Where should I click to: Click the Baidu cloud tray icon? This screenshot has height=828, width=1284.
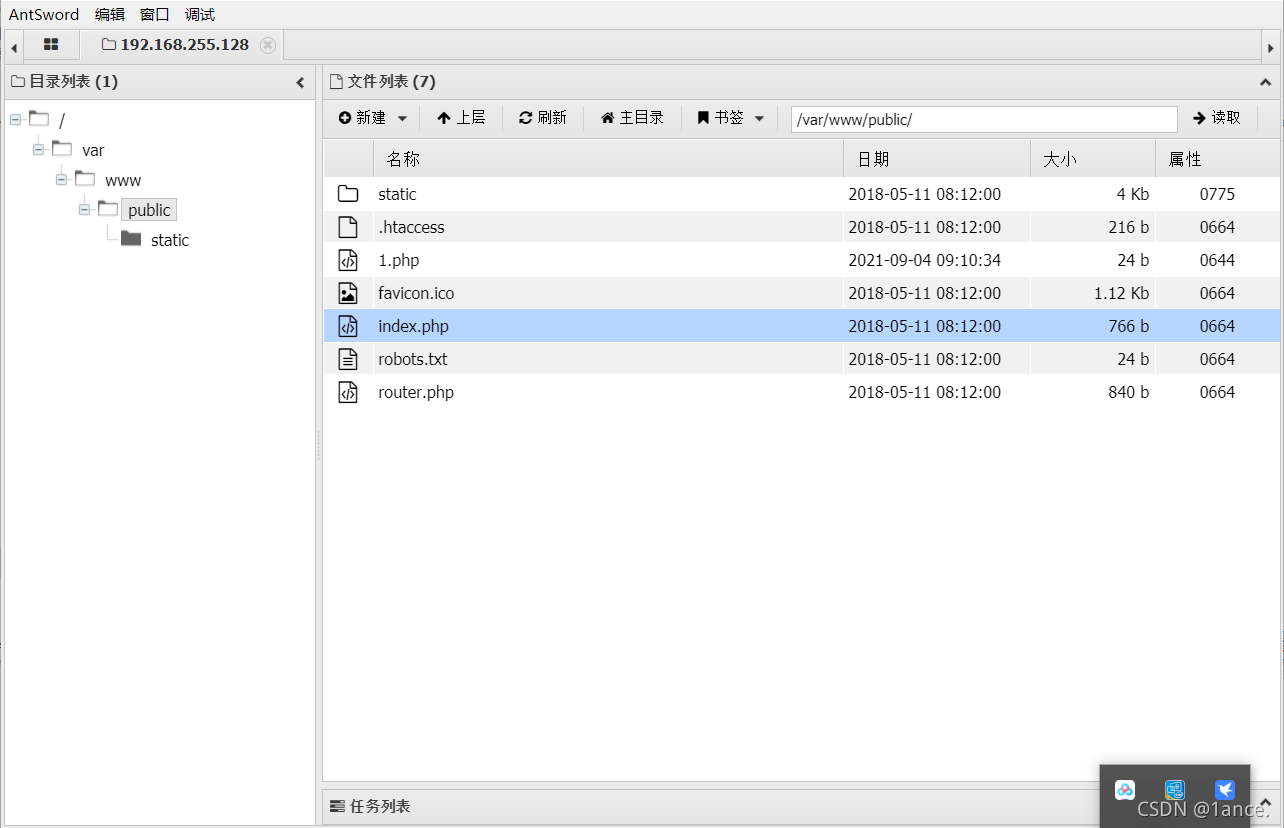[x=1125, y=790]
